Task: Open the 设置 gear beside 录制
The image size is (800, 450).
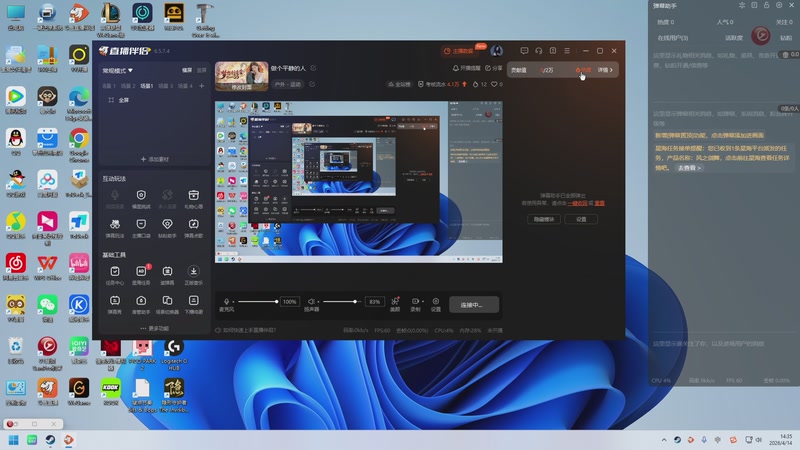Action: coord(436,304)
